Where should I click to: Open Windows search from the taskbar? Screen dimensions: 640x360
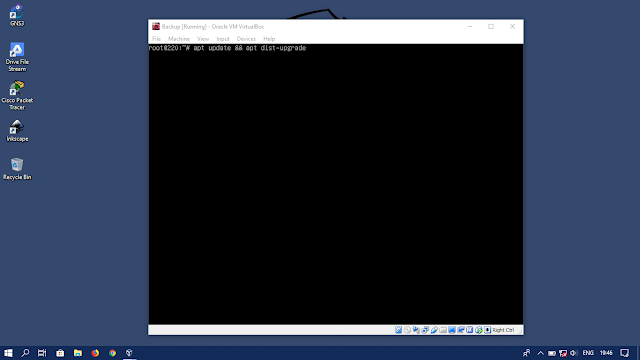tap(25, 353)
